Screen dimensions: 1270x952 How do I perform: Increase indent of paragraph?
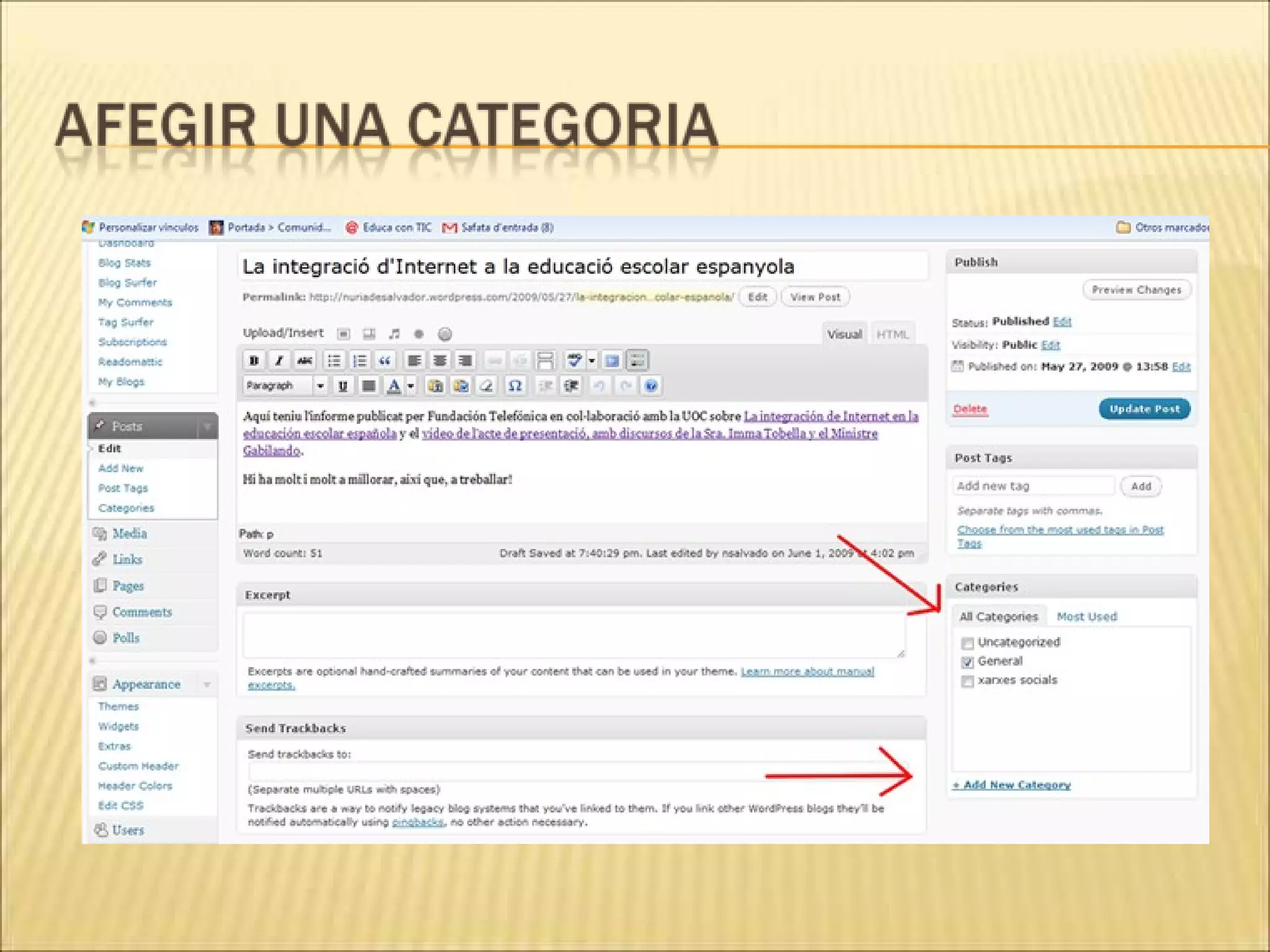pyautogui.click(x=571, y=386)
